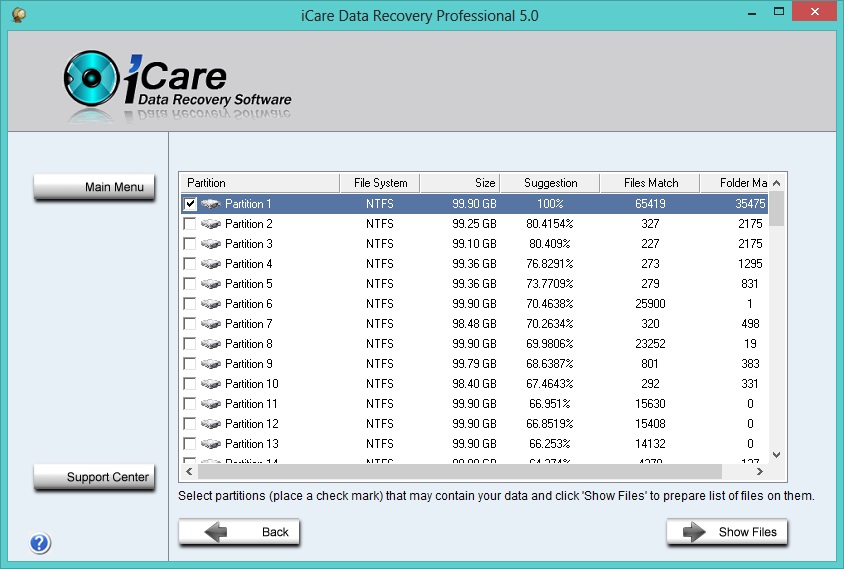Sort by the Partition column header

(x=259, y=183)
